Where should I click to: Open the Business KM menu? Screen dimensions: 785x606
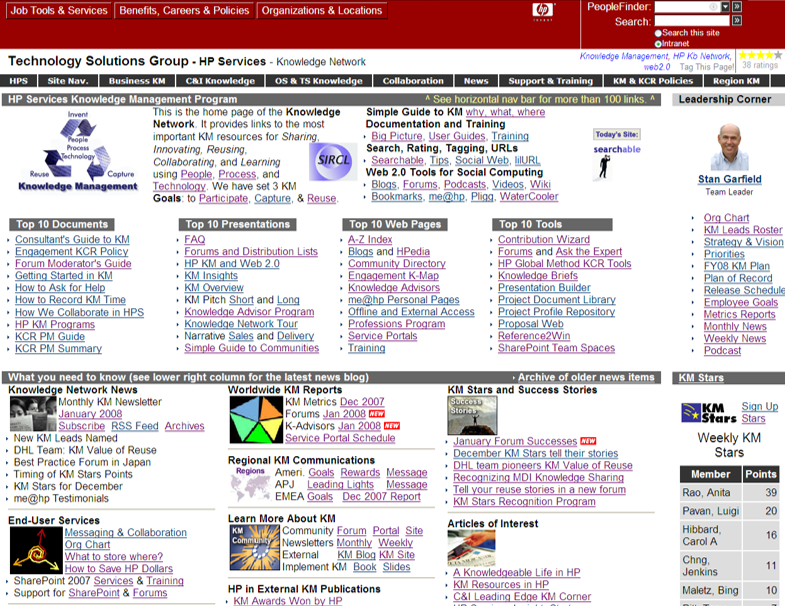(137, 81)
